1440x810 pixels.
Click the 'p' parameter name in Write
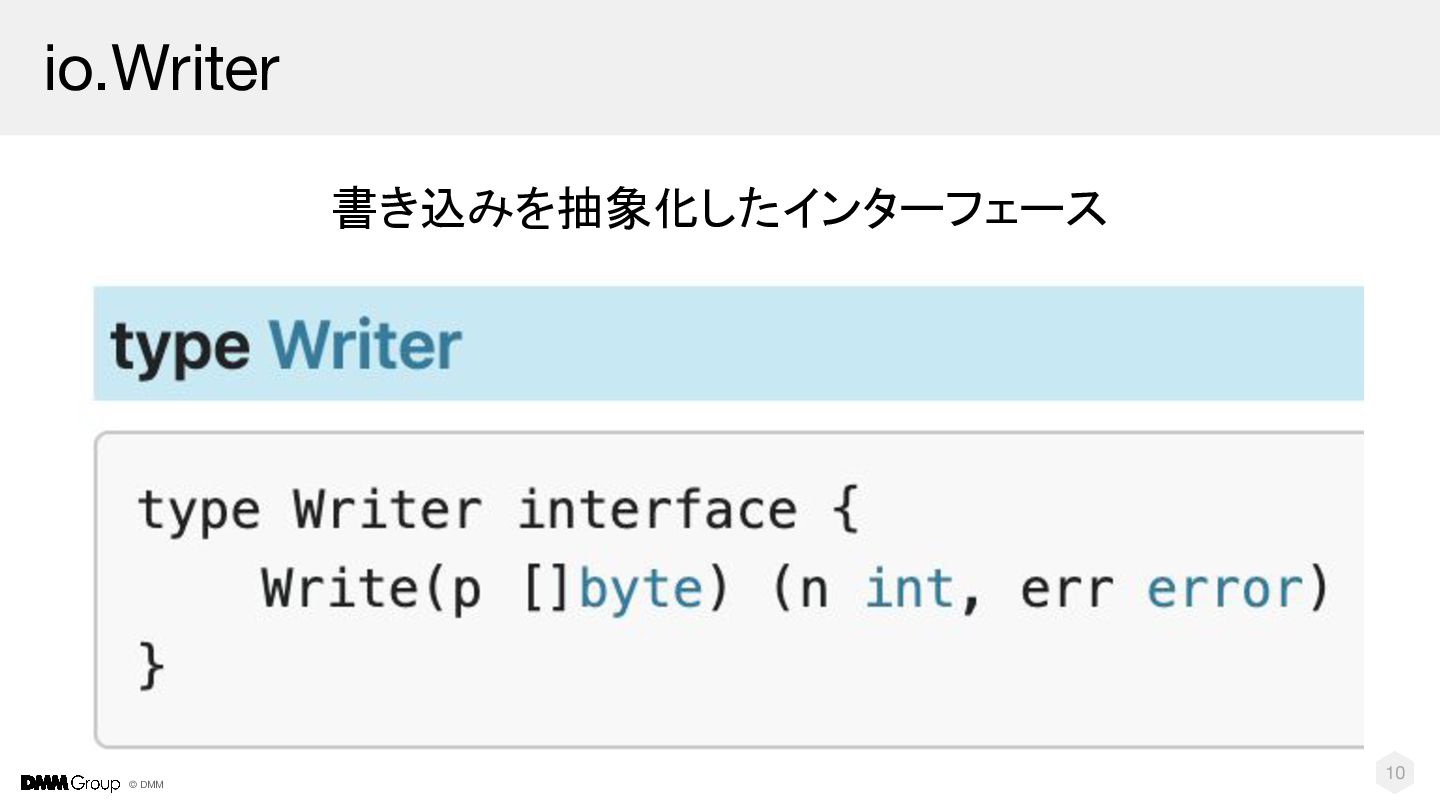coord(466,591)
